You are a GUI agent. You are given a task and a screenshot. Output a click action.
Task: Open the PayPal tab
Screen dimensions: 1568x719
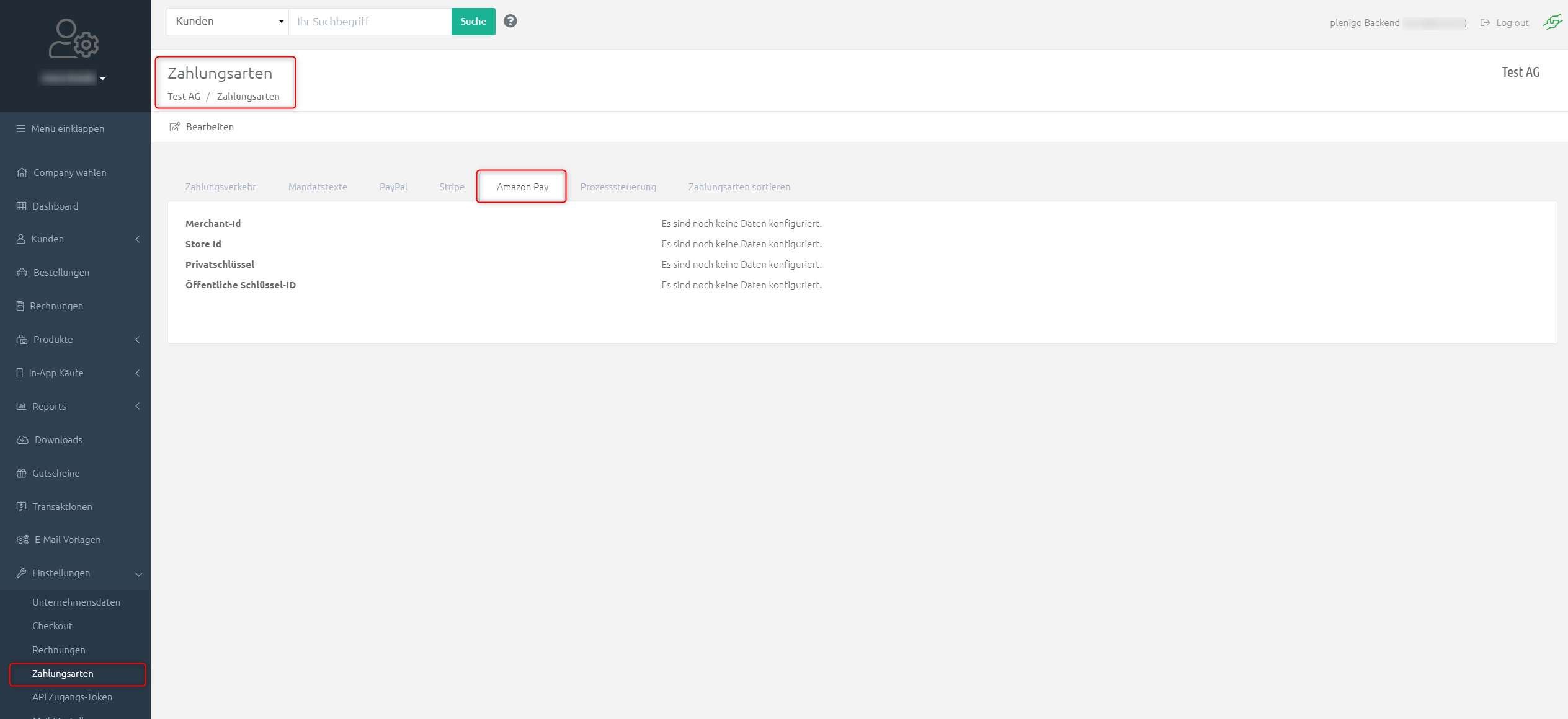[x=393, y=187]
